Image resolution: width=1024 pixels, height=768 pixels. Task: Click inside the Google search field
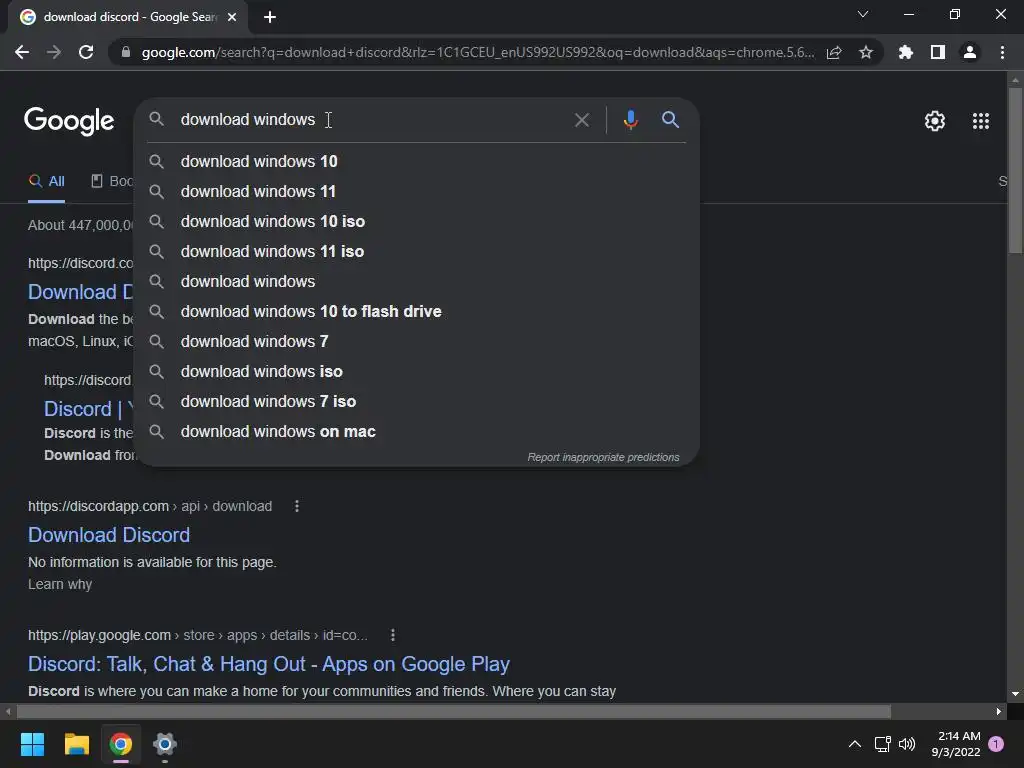point(372,120)
